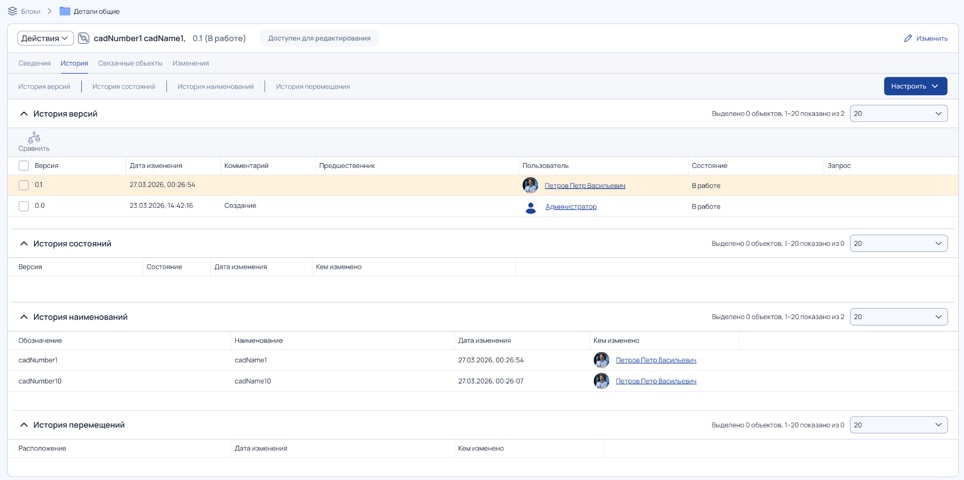Jump to История версий sub-tab

(44, 87)
